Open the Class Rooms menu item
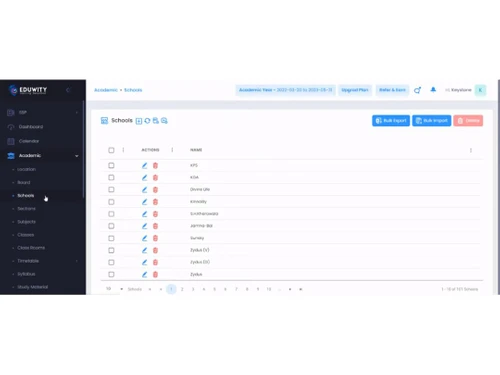 point(31,248)
